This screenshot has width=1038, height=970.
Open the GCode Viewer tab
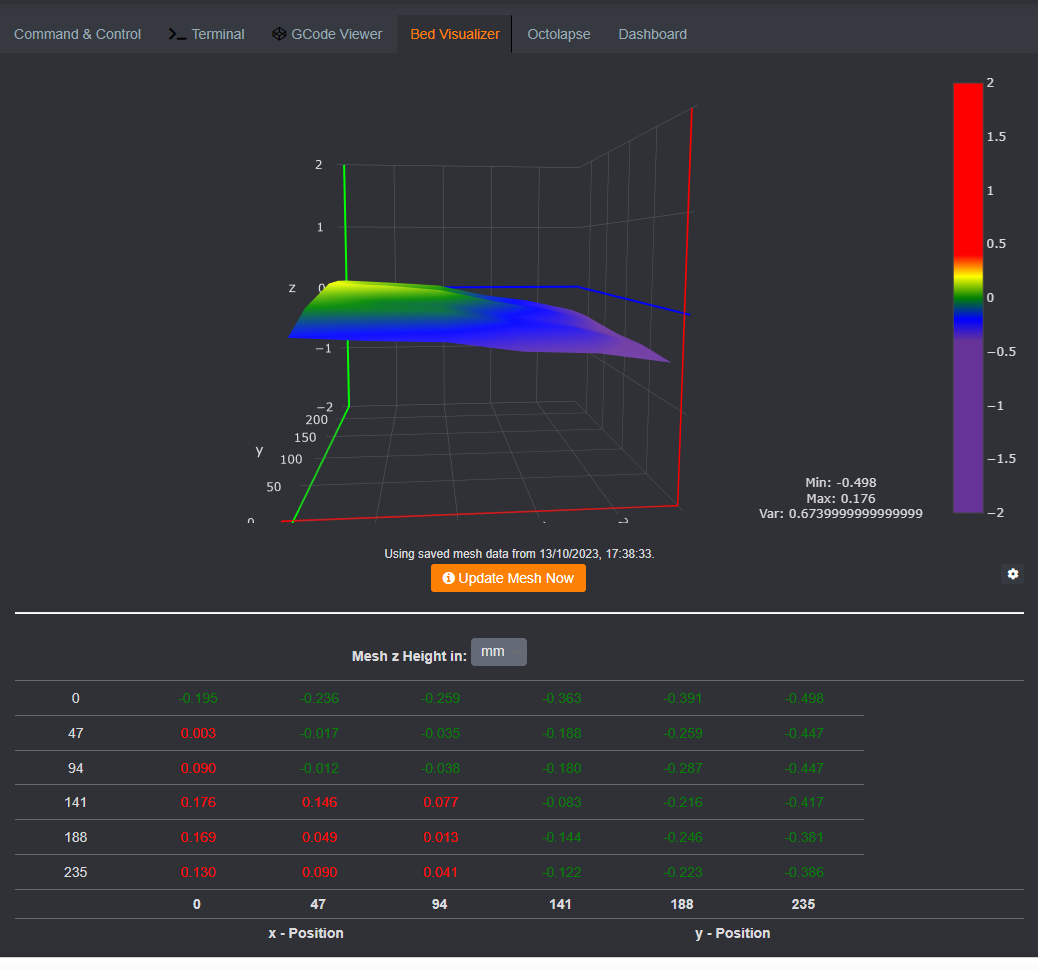click(x=327, y=34)
